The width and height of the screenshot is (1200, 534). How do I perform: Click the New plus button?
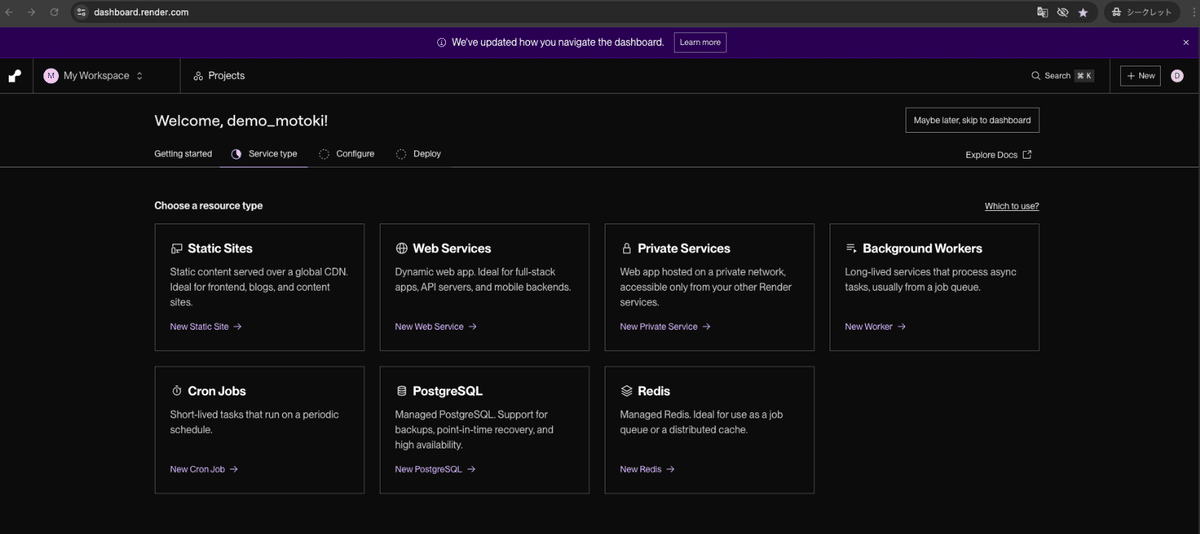pyautogui.click(x=1140, y=76)
